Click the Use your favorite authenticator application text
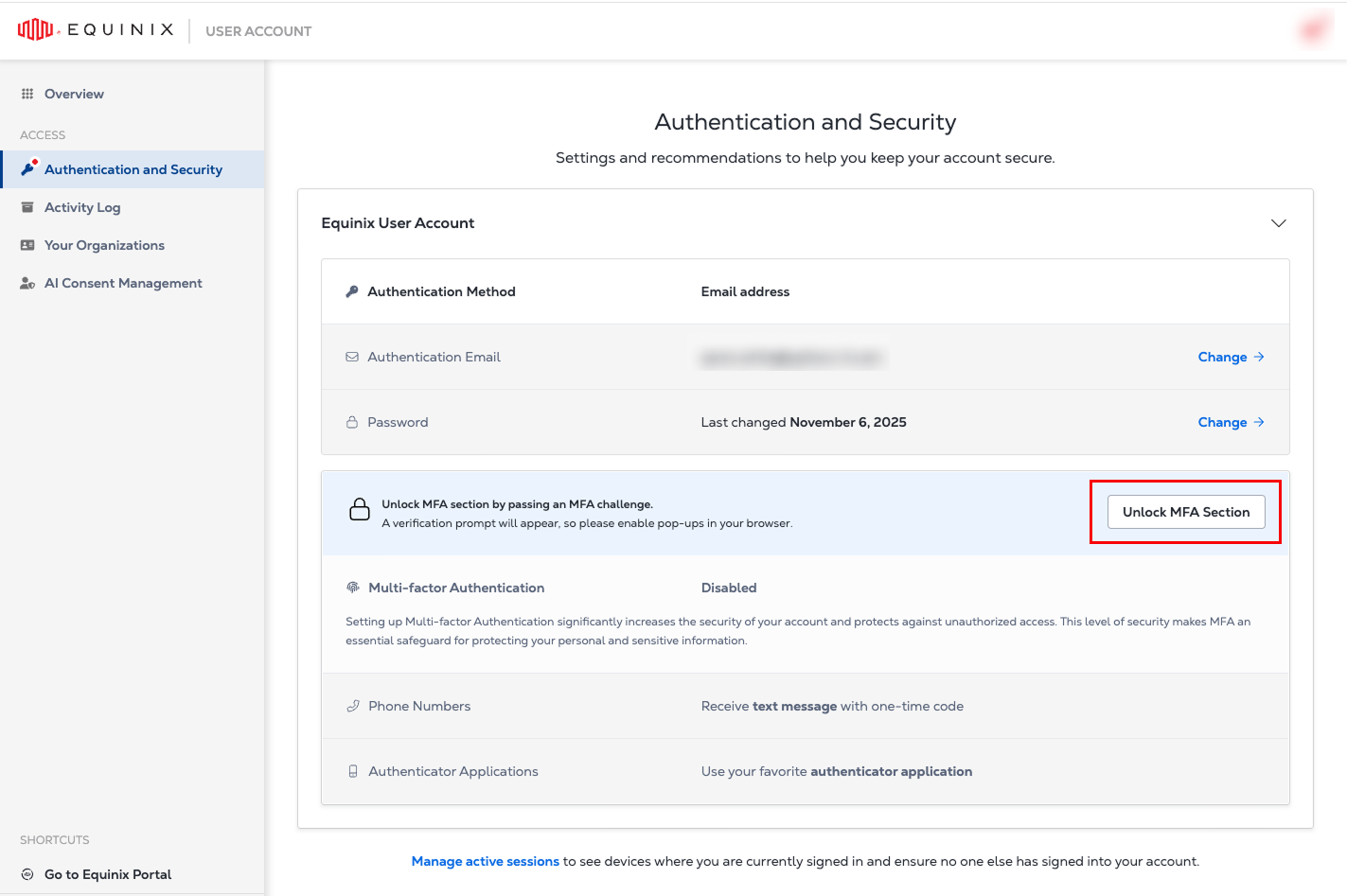 (x=837, y=771)
